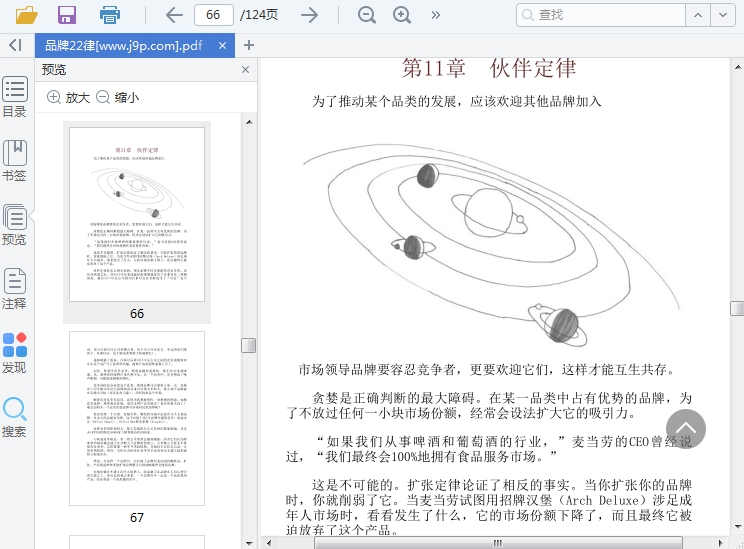Zoom in using the toolbar magnifier plus

click(402, 15)
